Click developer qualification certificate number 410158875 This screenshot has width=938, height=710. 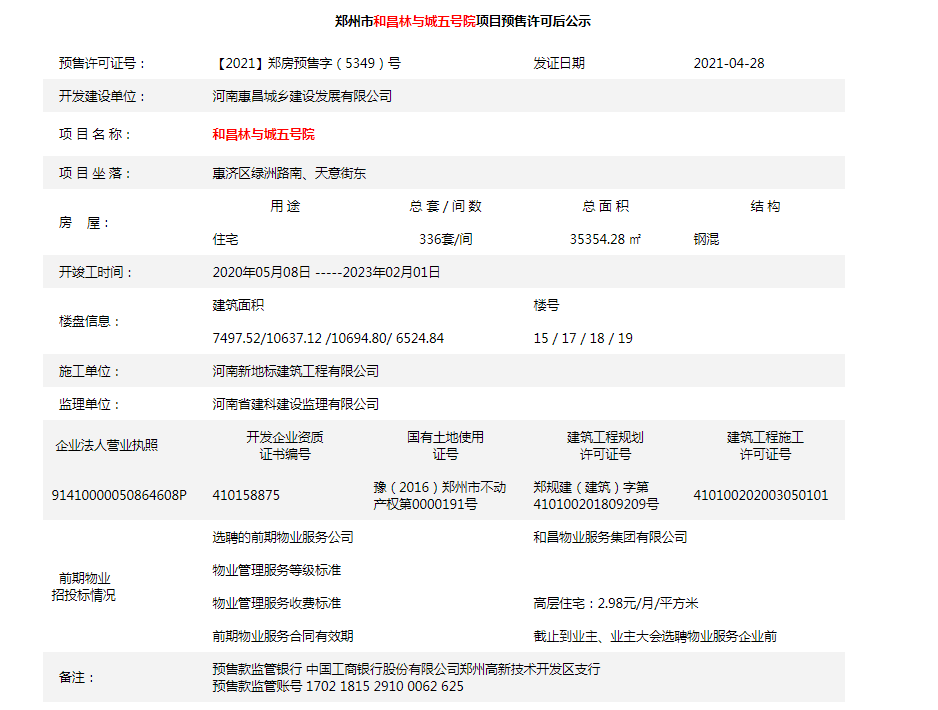click(x=246, y=495)
